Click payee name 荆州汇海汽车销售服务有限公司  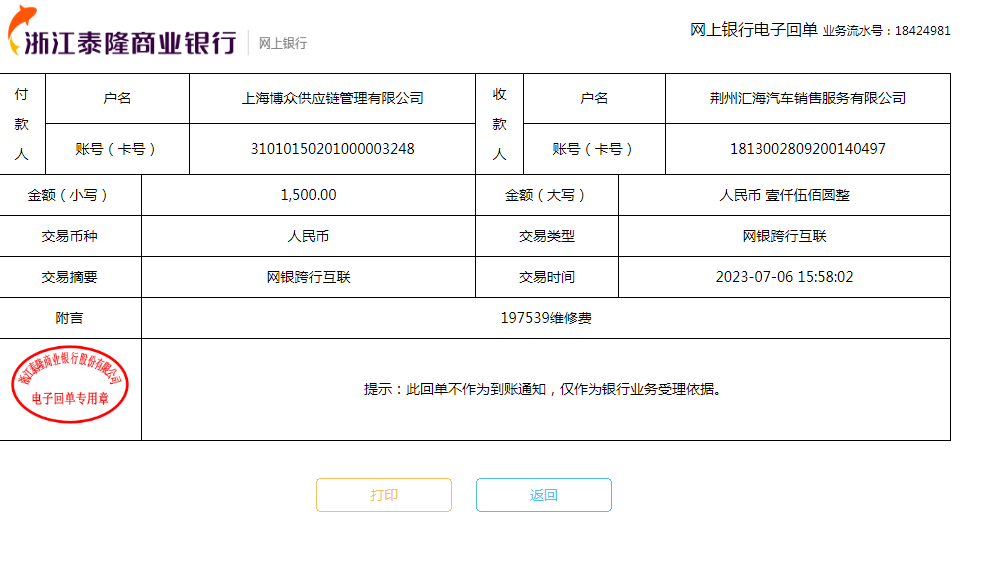[x=807, y=98]
